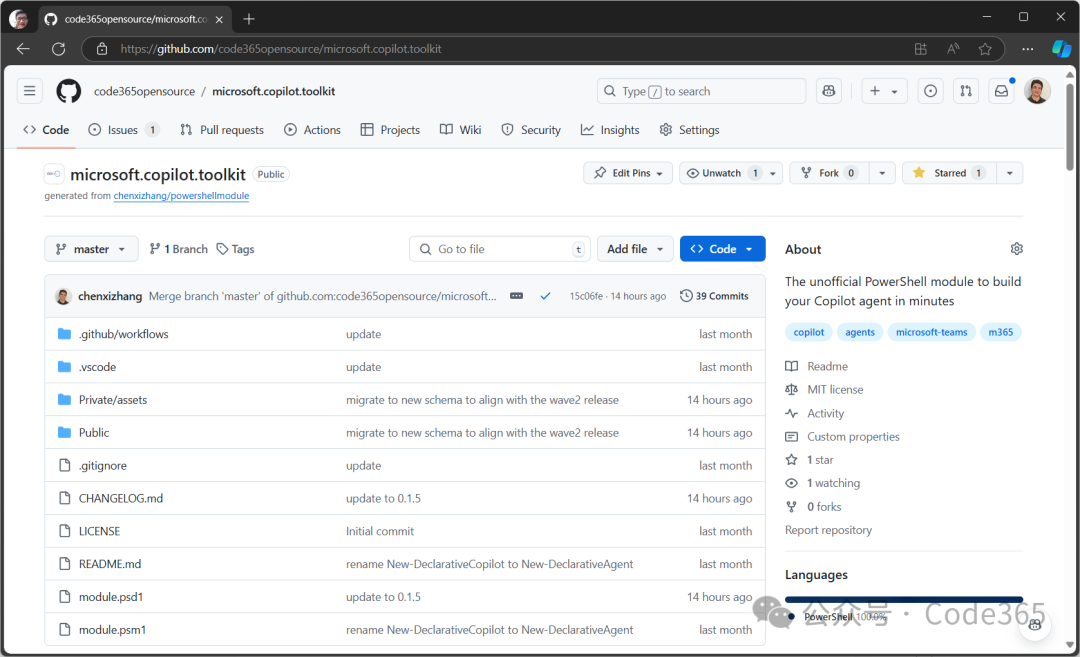The image size is (1080, 657).
Task: Switch to the Issues tab
Action: (124, 130)
